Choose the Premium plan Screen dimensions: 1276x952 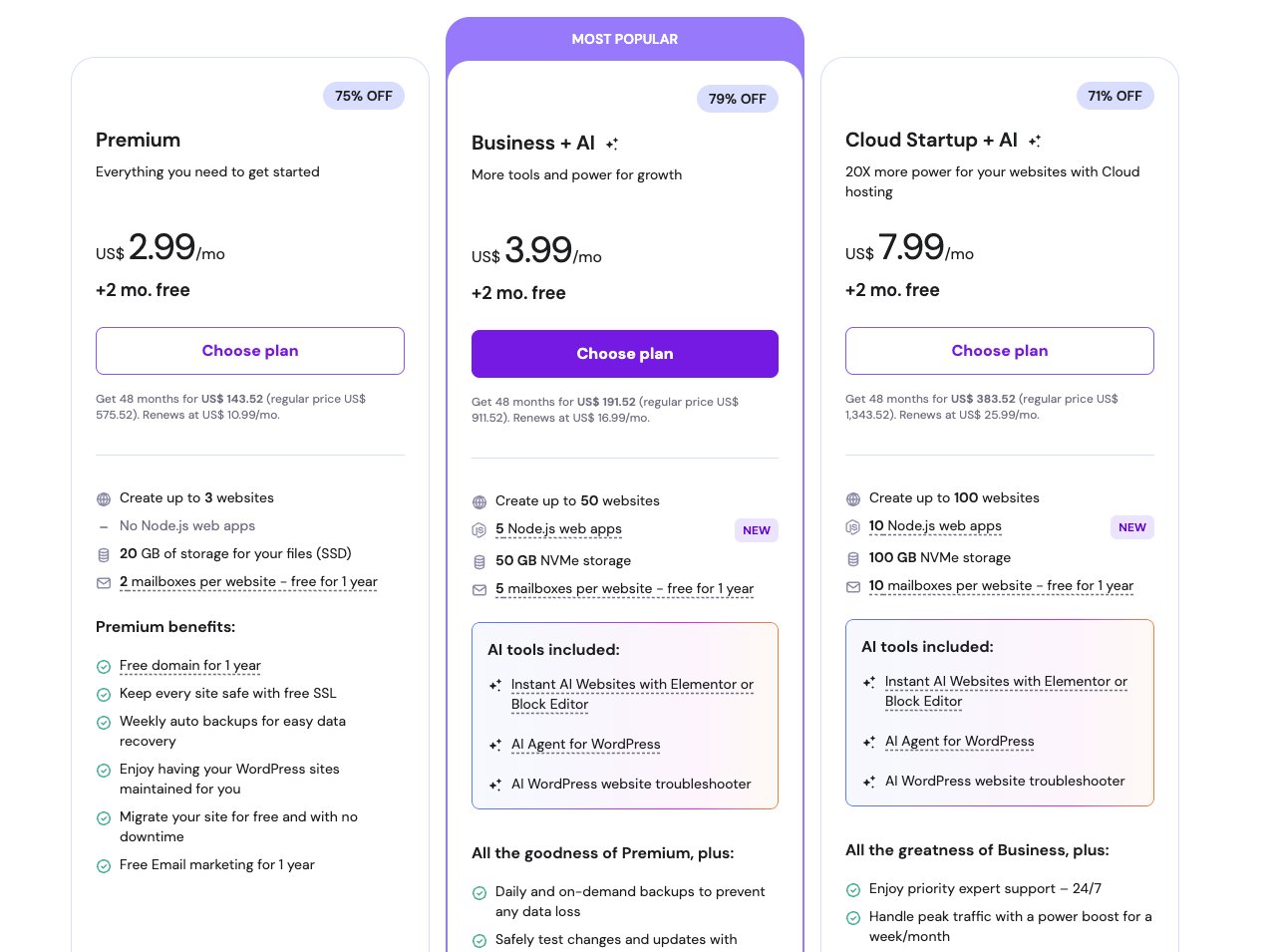point(250,351)
